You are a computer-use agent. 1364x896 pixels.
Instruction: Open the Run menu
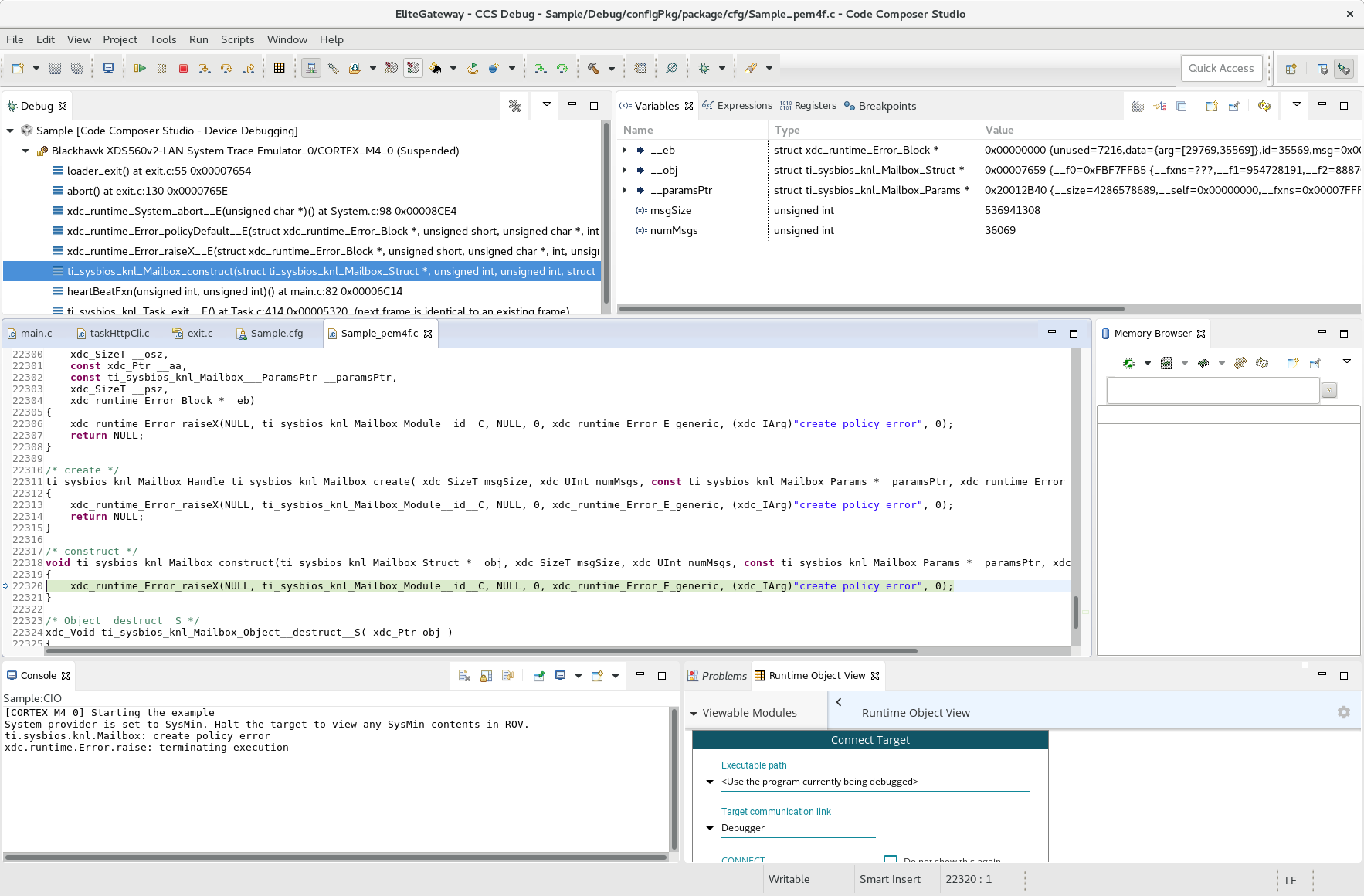coord(198,39)
